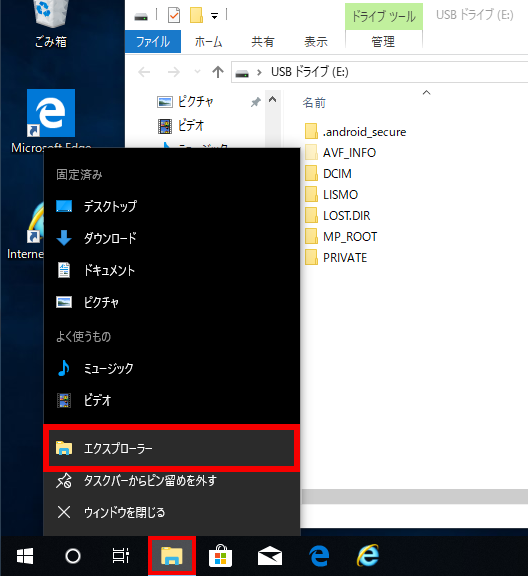Open the ファイル ribbon tab

point(153,42)
